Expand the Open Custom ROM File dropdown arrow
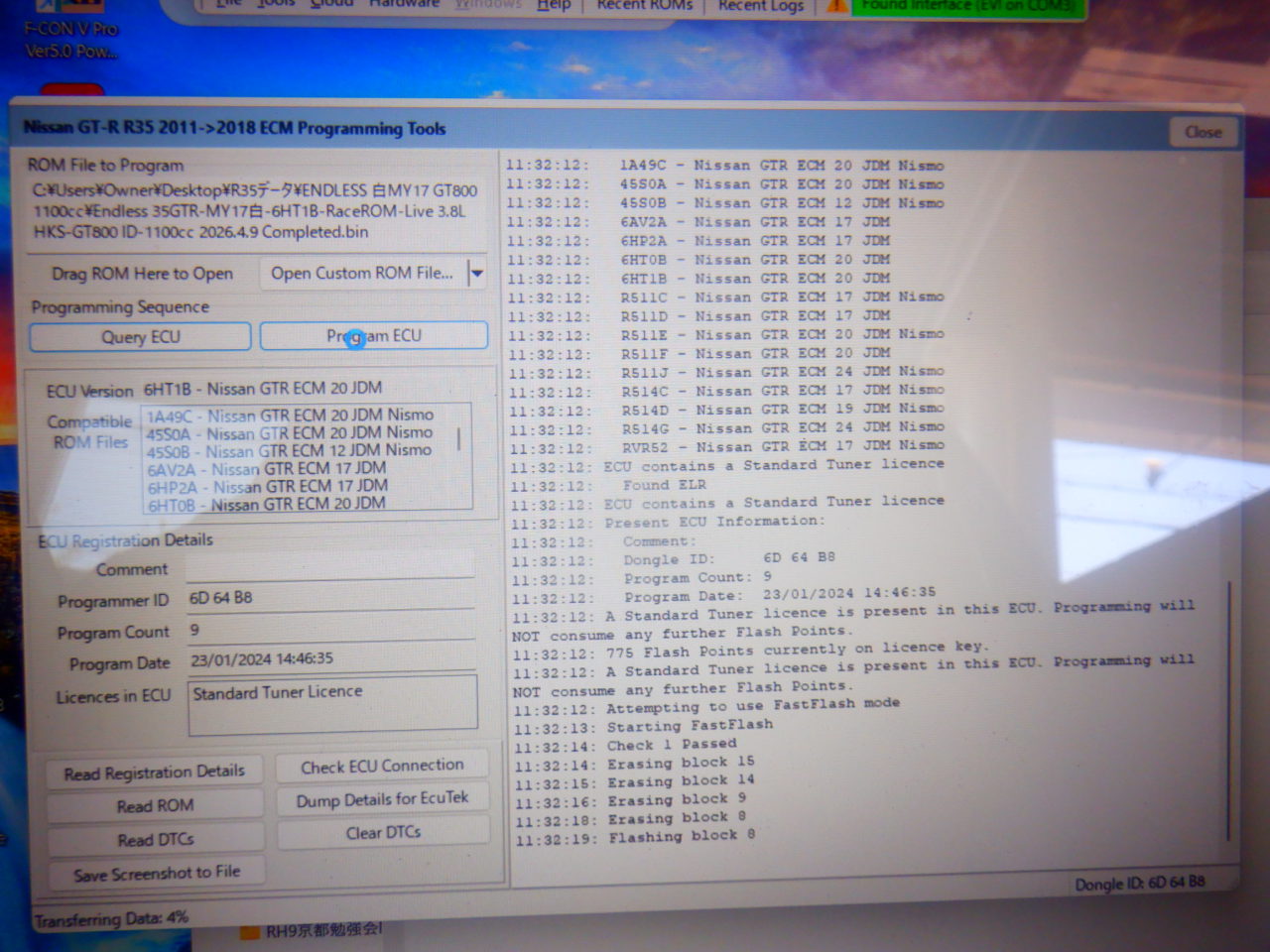Viewport: 1270px width, 952px height. coord(477,273)
